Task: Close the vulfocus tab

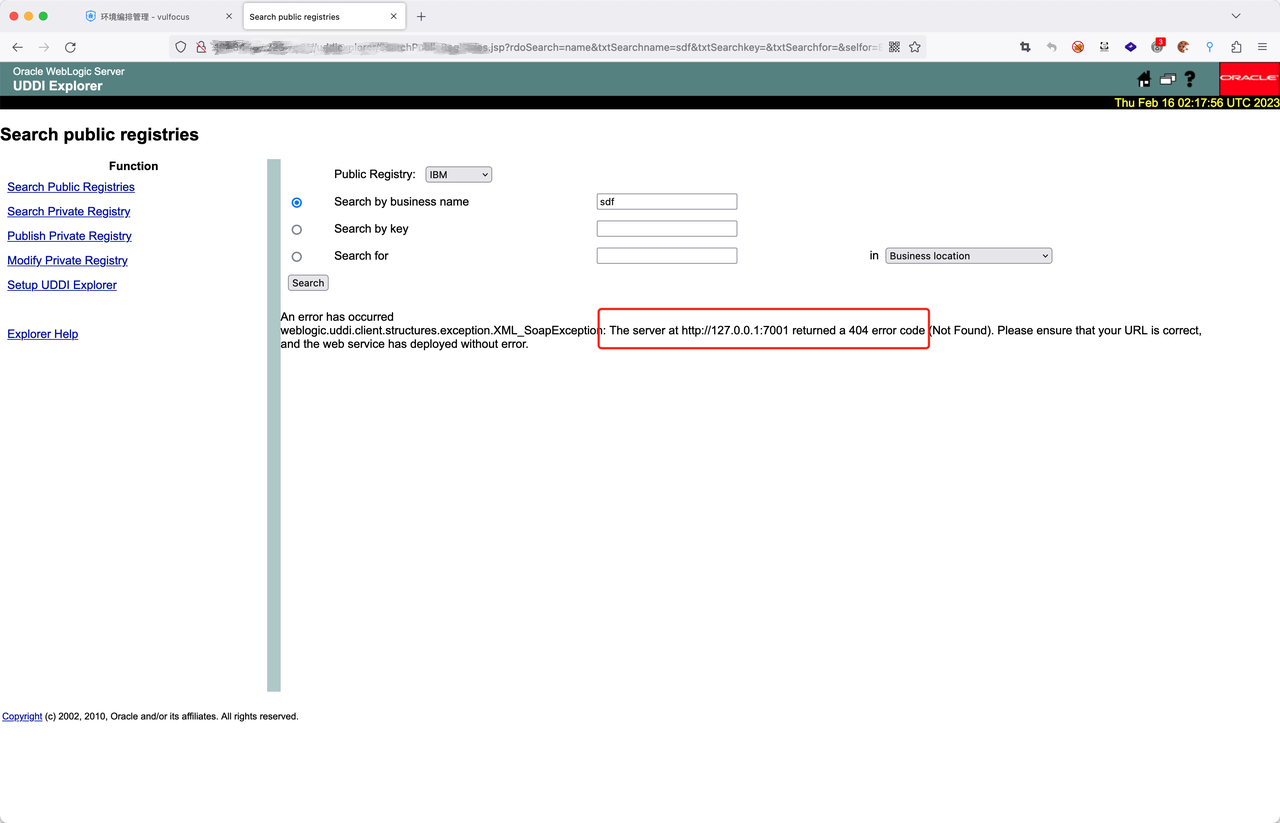Action: [229, 17]
